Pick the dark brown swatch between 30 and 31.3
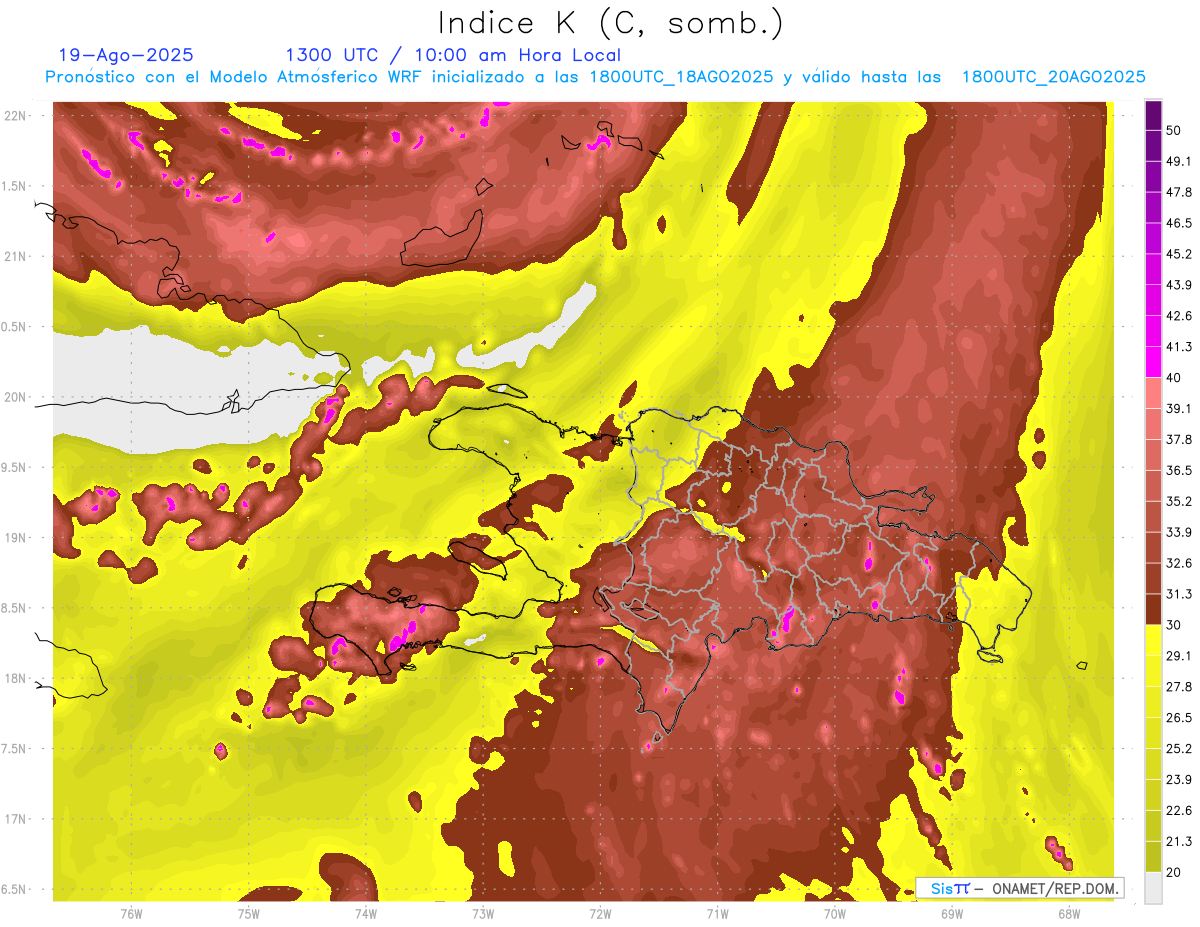The width and height of the screenshot is (1200, 927). (x=1153, y=609)
